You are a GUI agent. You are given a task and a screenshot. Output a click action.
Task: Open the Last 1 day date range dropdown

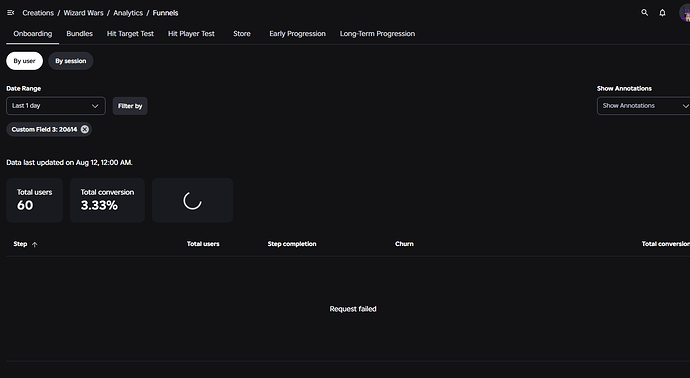click(x=56, y=106)
